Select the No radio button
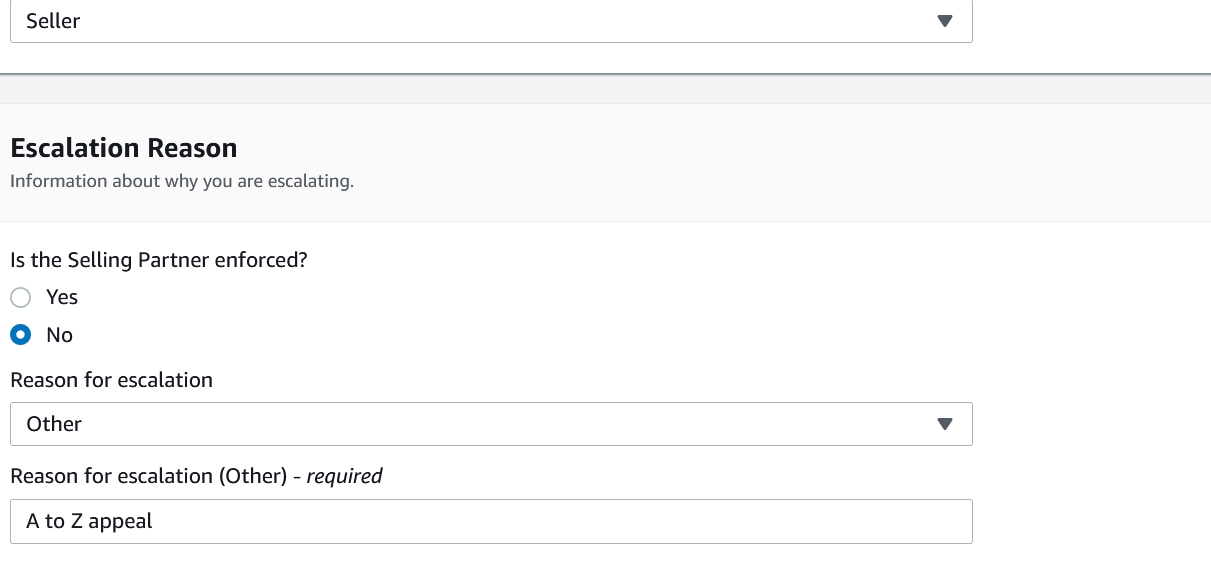Screen dimensions: 1211x564 [x=21, y=334]
